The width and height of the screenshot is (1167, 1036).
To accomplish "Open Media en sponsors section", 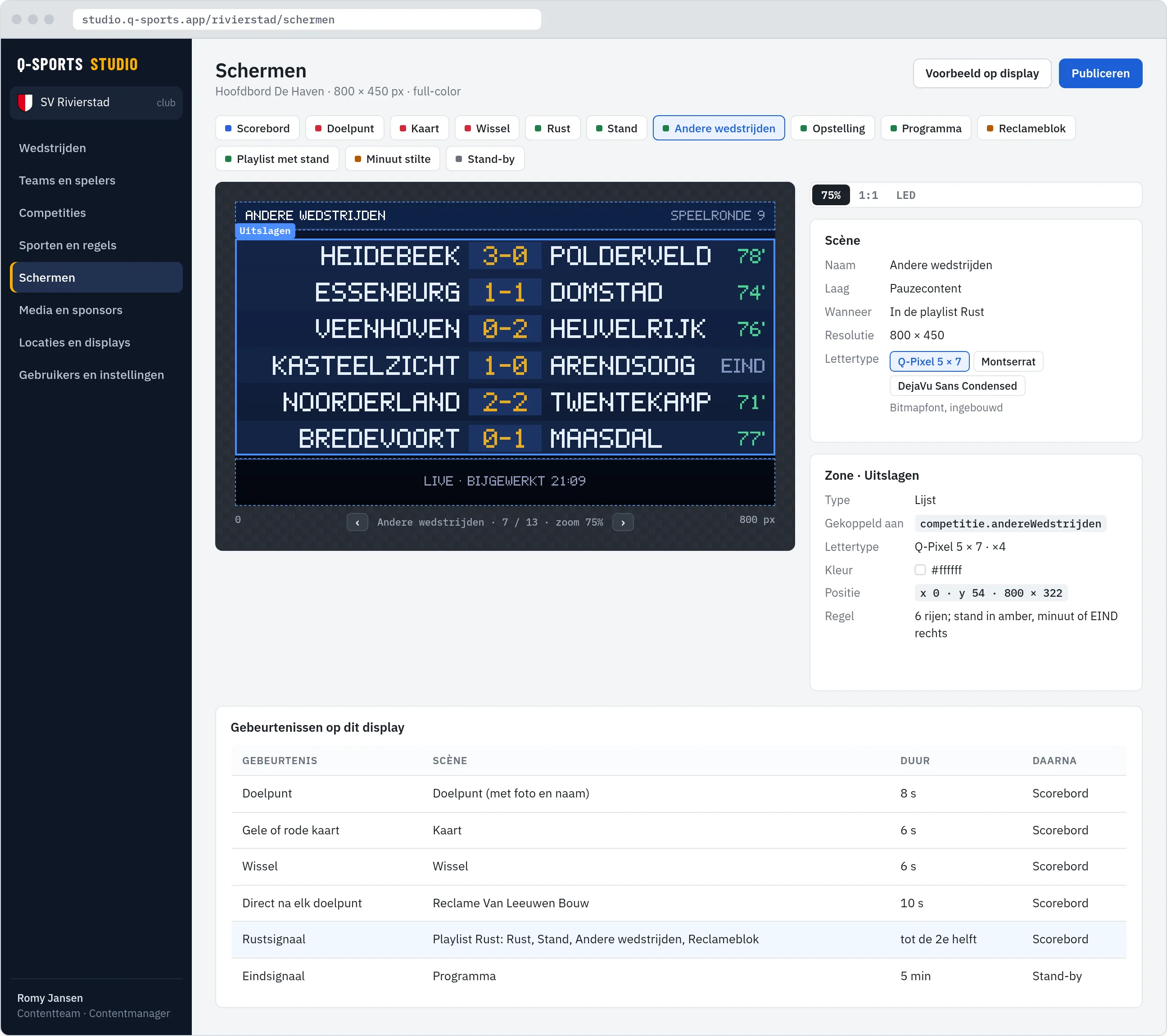I will (96, 310).
